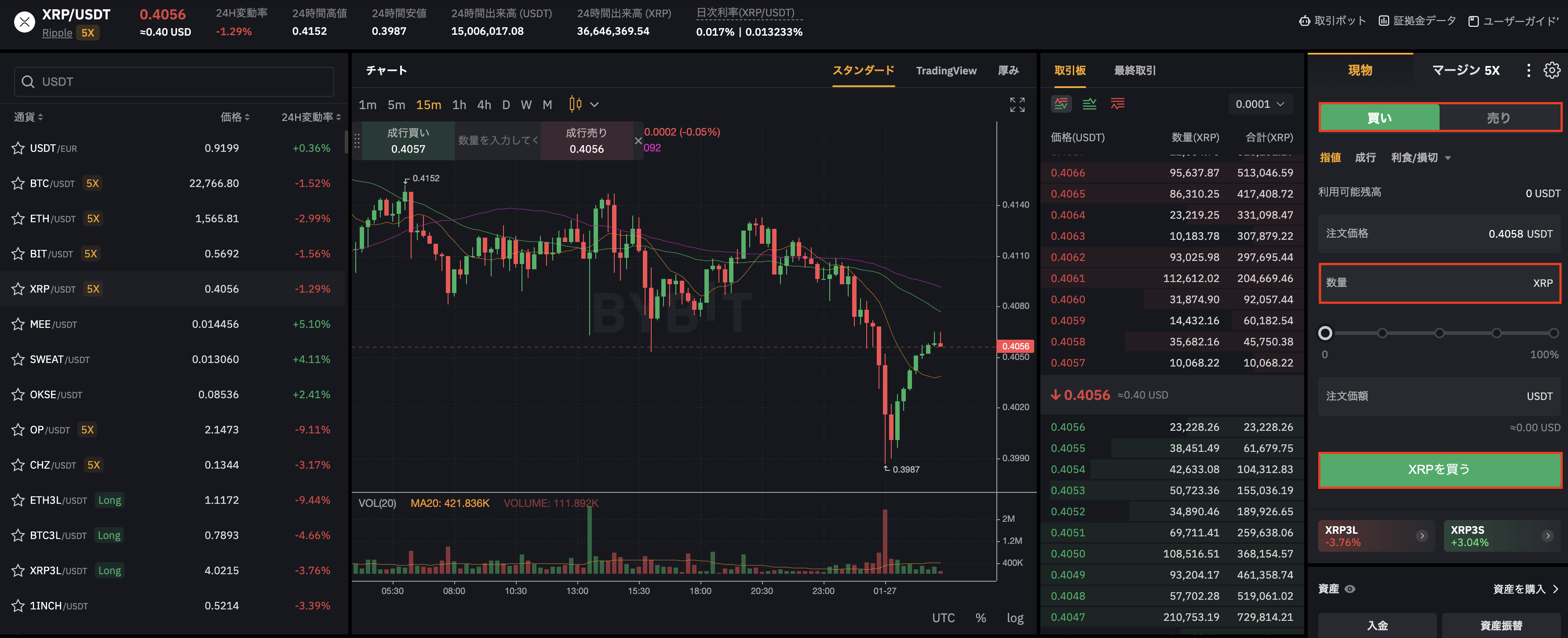Toggle log scale on chart
The image size is (1568, 638).
click(x=1015, y=618)
